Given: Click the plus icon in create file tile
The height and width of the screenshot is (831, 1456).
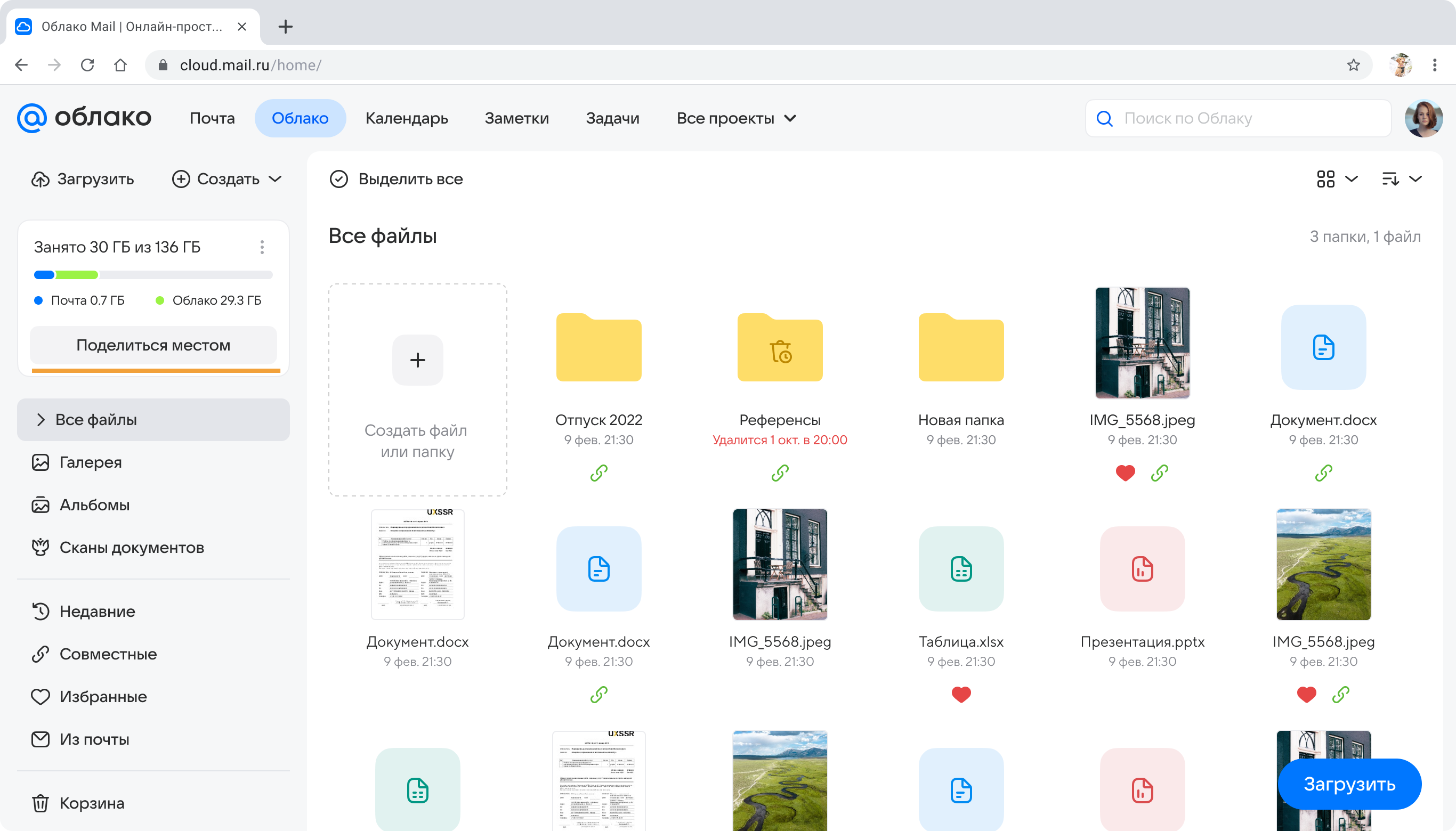Looking at the screenshot, I should (417, 360).
